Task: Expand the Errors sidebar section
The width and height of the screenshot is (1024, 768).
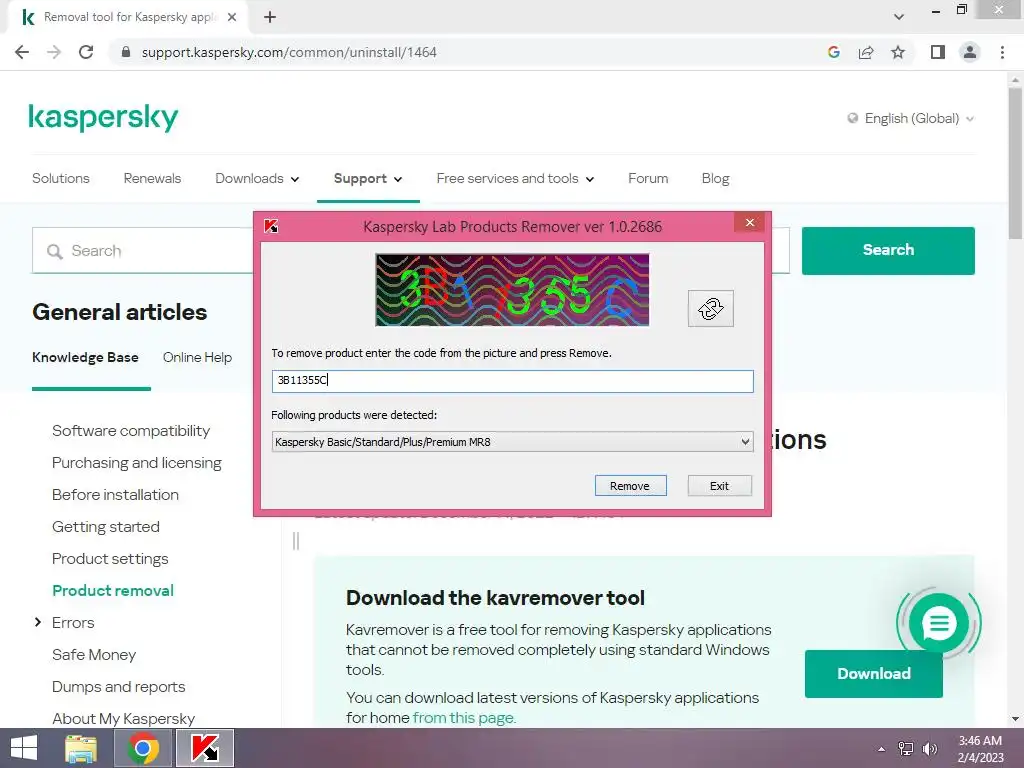Action: click(38, 622)
